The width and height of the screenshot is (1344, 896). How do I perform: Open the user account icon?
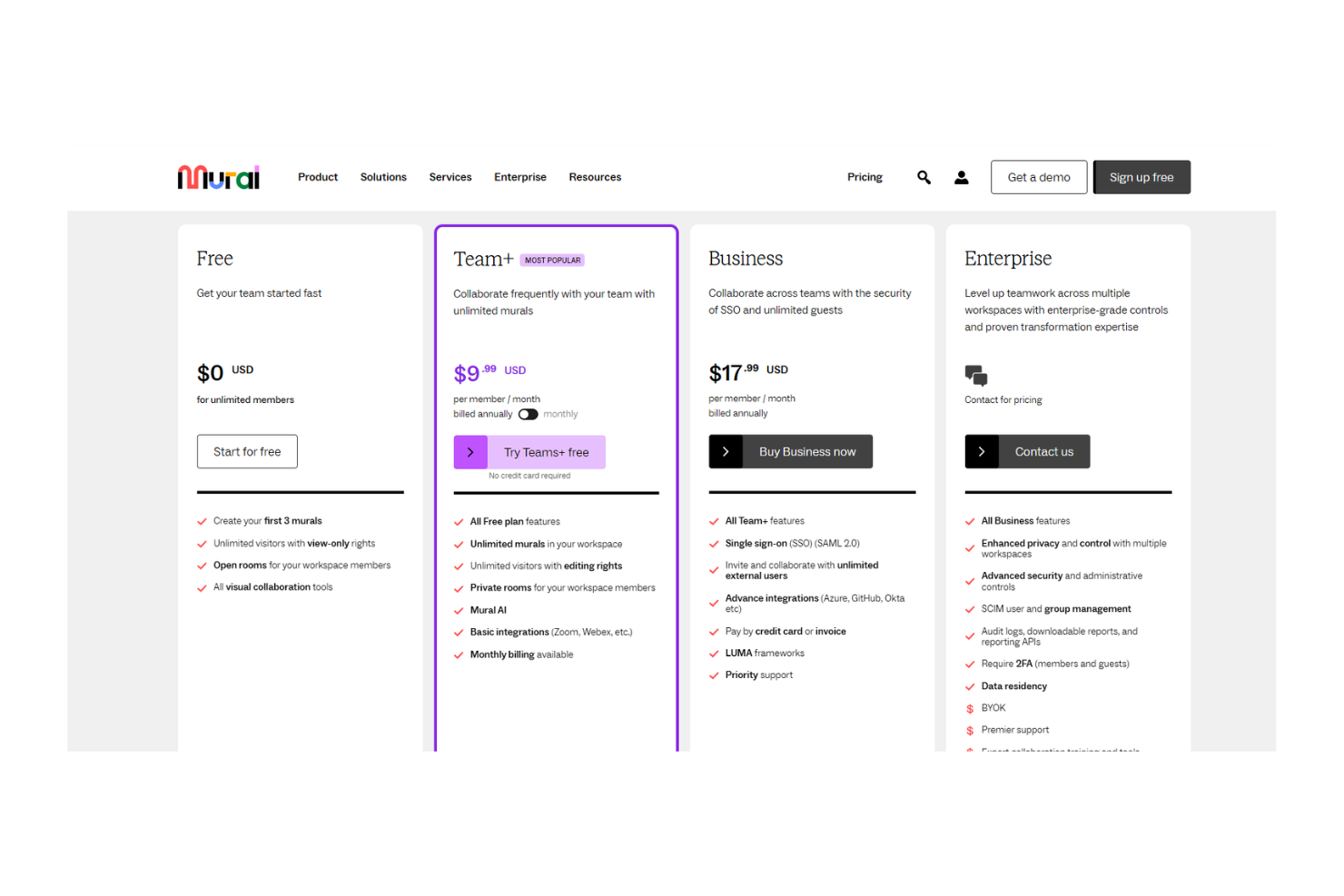point(961,177)
